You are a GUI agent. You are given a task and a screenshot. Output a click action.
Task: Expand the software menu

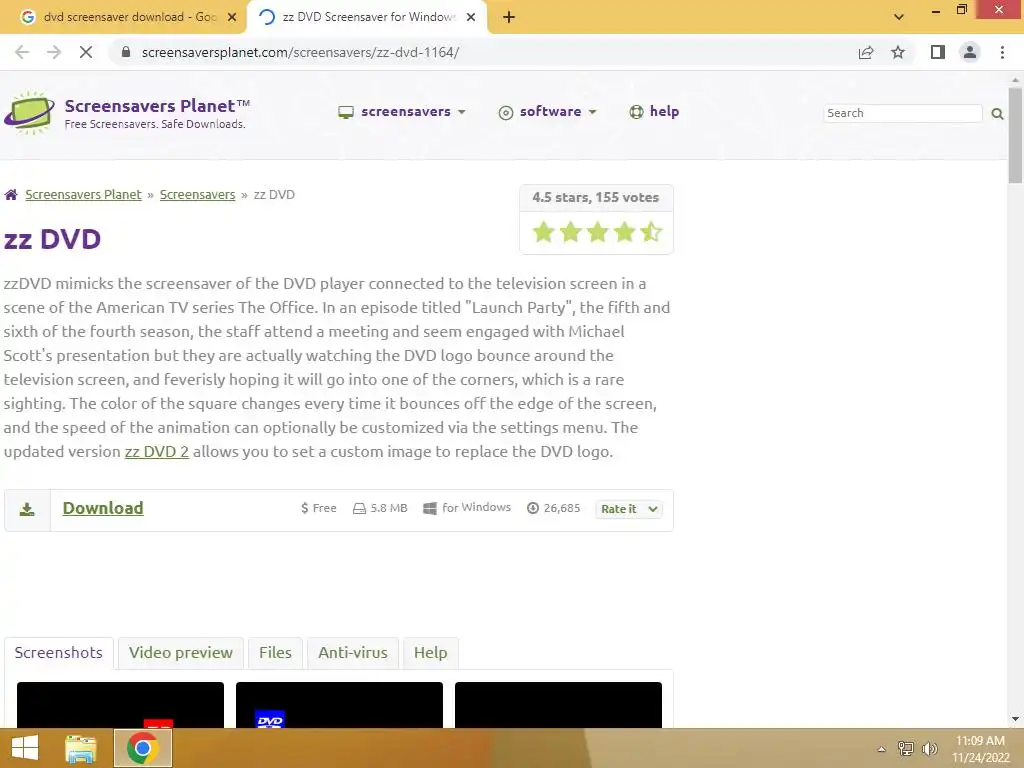(547, 112)
